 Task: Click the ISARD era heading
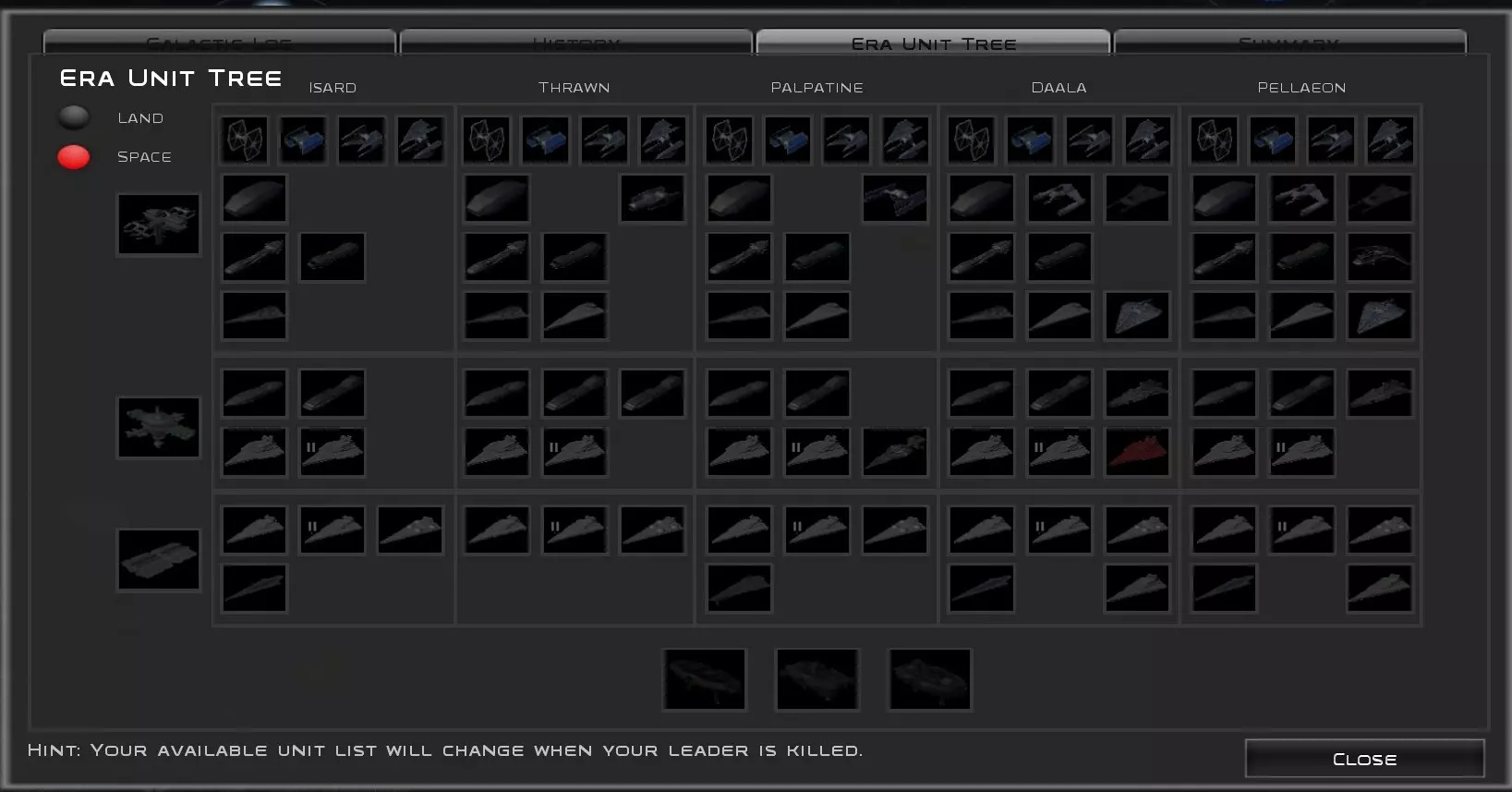click(x=333, y=88)
